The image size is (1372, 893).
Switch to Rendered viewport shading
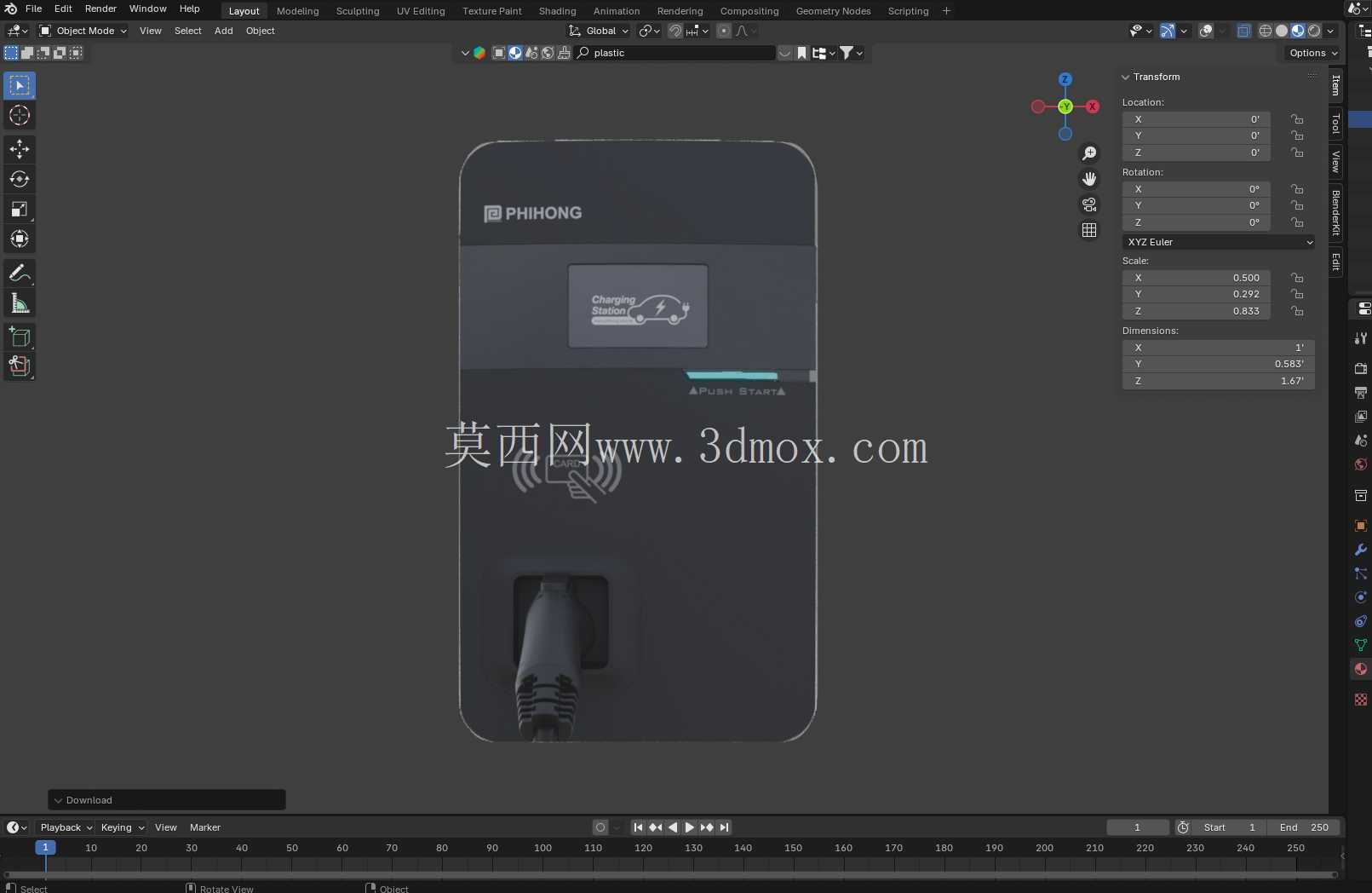(1314, 31)
